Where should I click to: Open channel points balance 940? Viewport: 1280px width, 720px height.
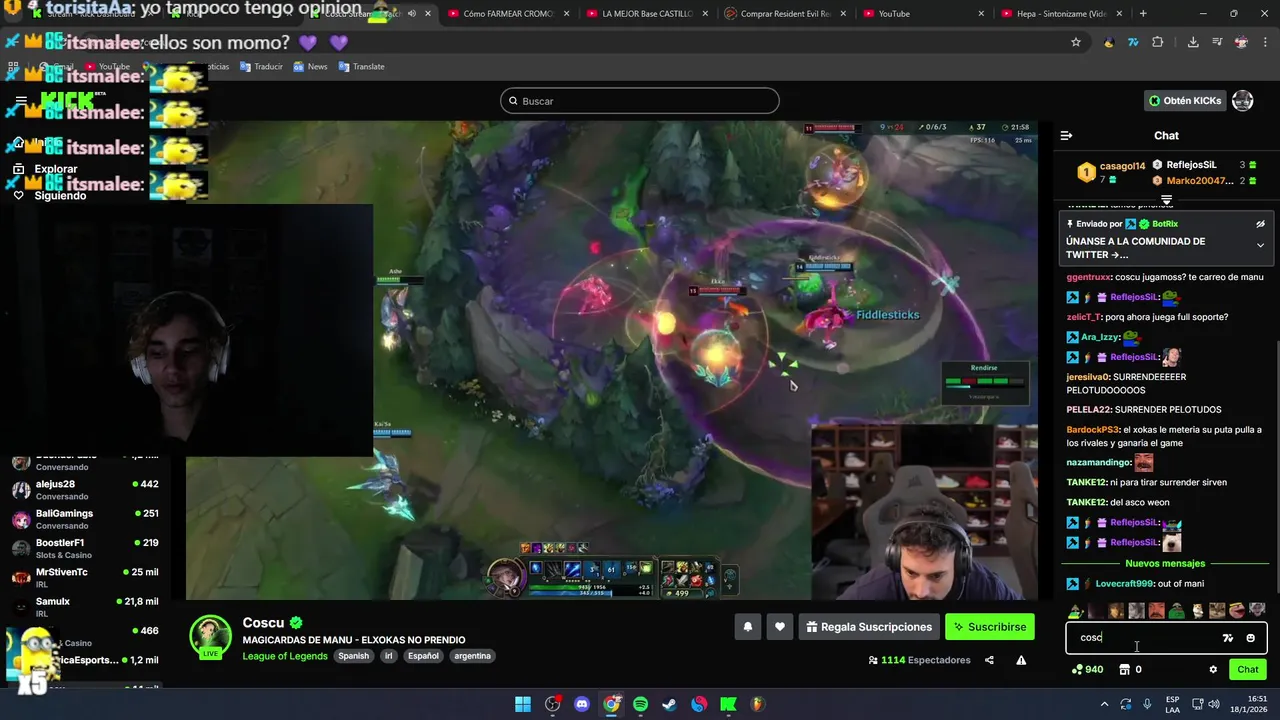click(1087, 670)
